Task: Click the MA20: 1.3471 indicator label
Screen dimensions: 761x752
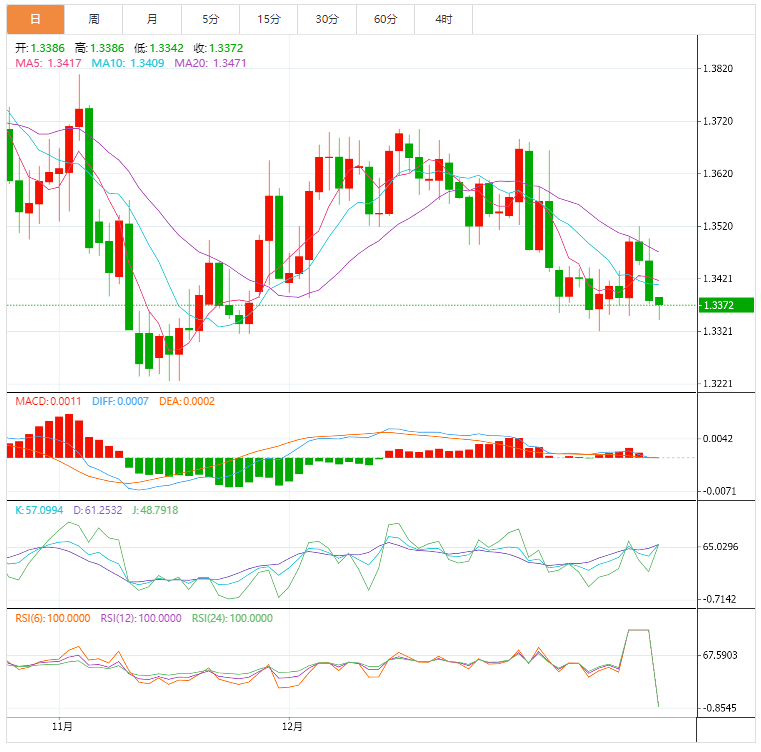Action: click(210, 63)
